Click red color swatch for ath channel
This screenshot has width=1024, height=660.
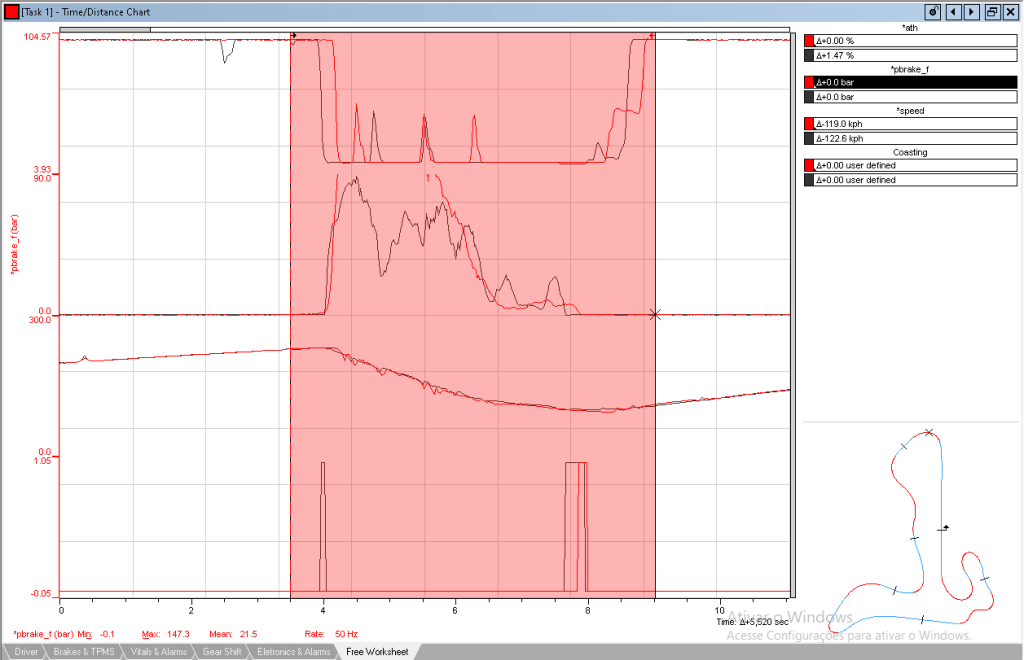[x=809, y=41]
